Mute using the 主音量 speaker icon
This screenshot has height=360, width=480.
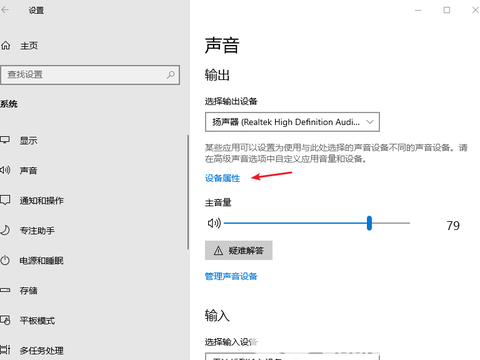pyautogui.click(x=214, y=223)
